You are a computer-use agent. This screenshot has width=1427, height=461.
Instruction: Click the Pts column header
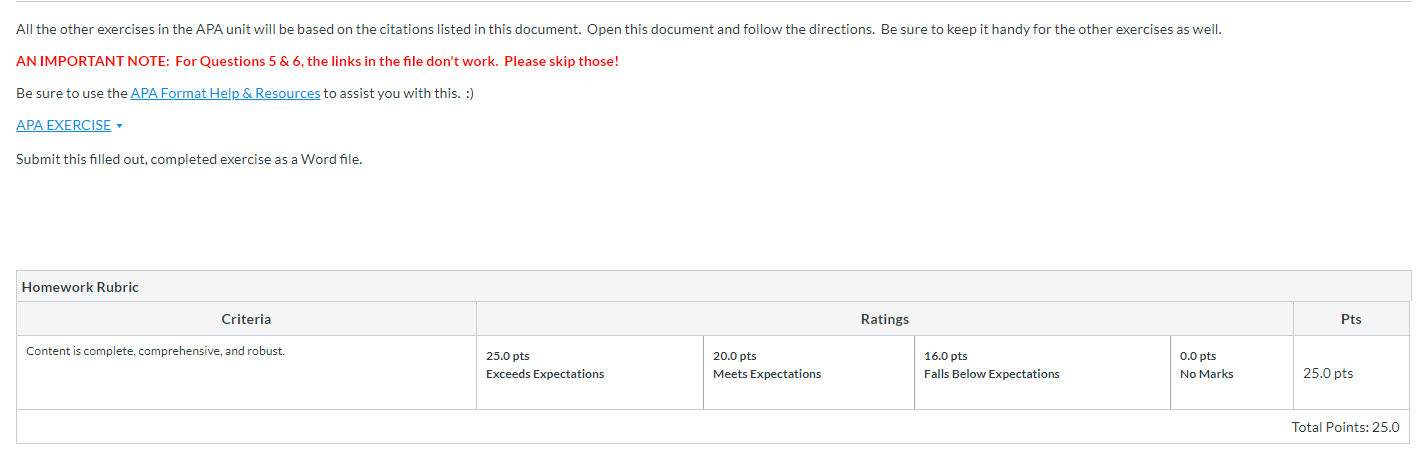[1351, 319]
